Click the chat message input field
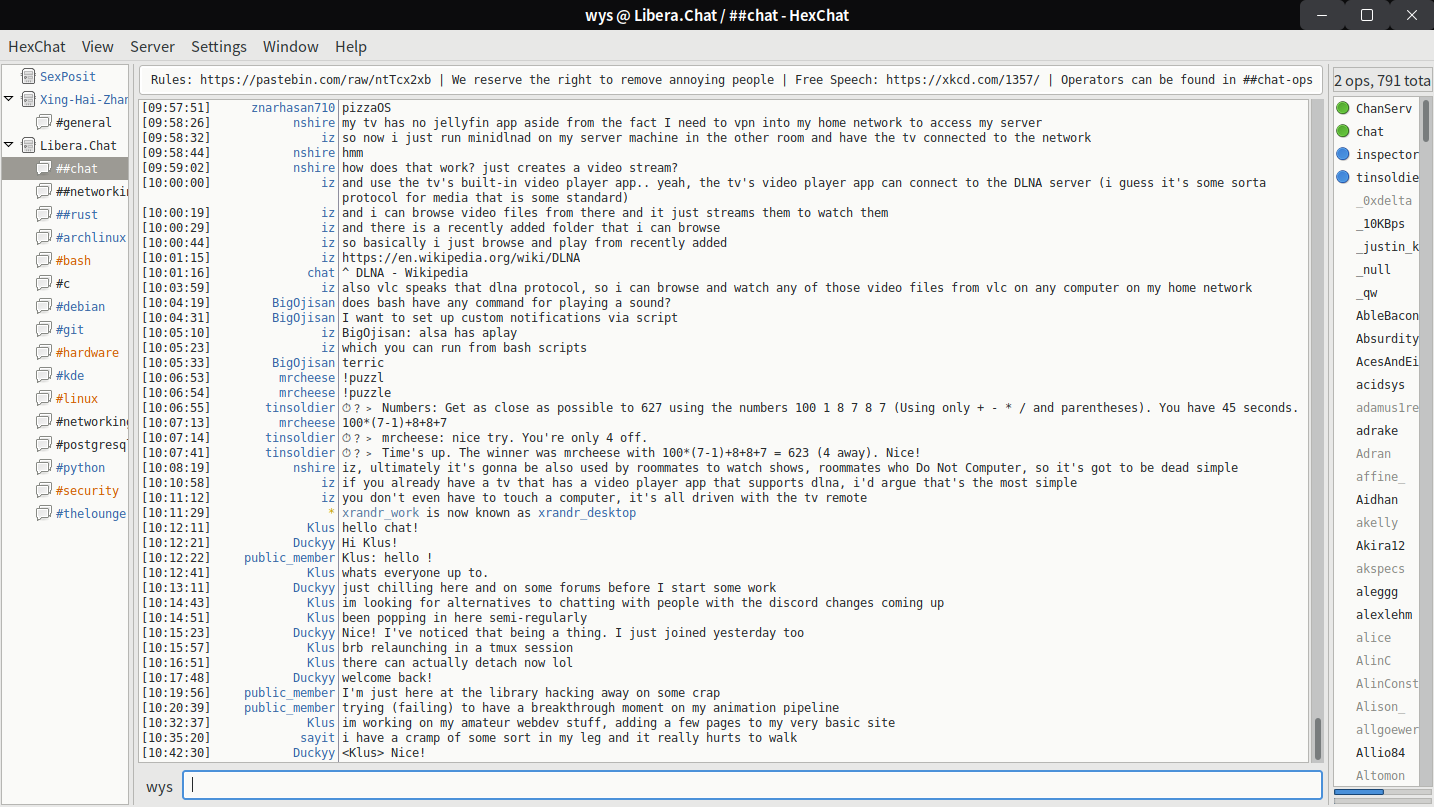The height and width of the screenshot is (807, 1434). [752, 786]
